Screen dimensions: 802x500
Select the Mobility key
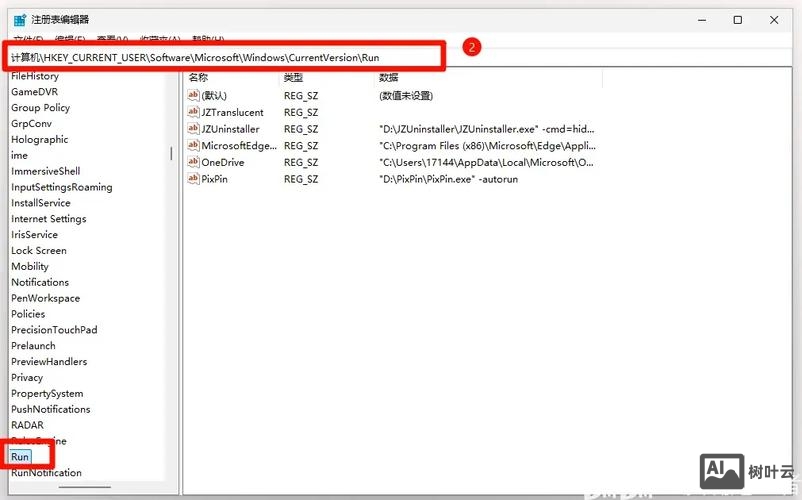pos(30,266)
